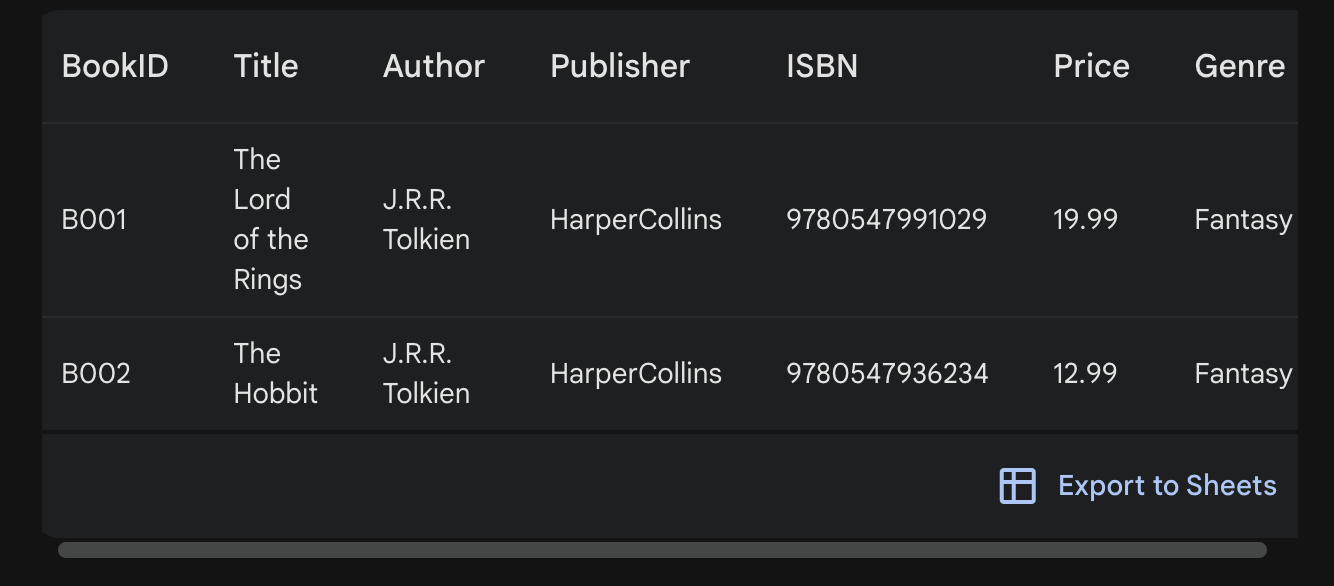Click the Author column header
The height and width of the screenshot is (586, 1334).
pyautogui.click(x=434, y=66)
